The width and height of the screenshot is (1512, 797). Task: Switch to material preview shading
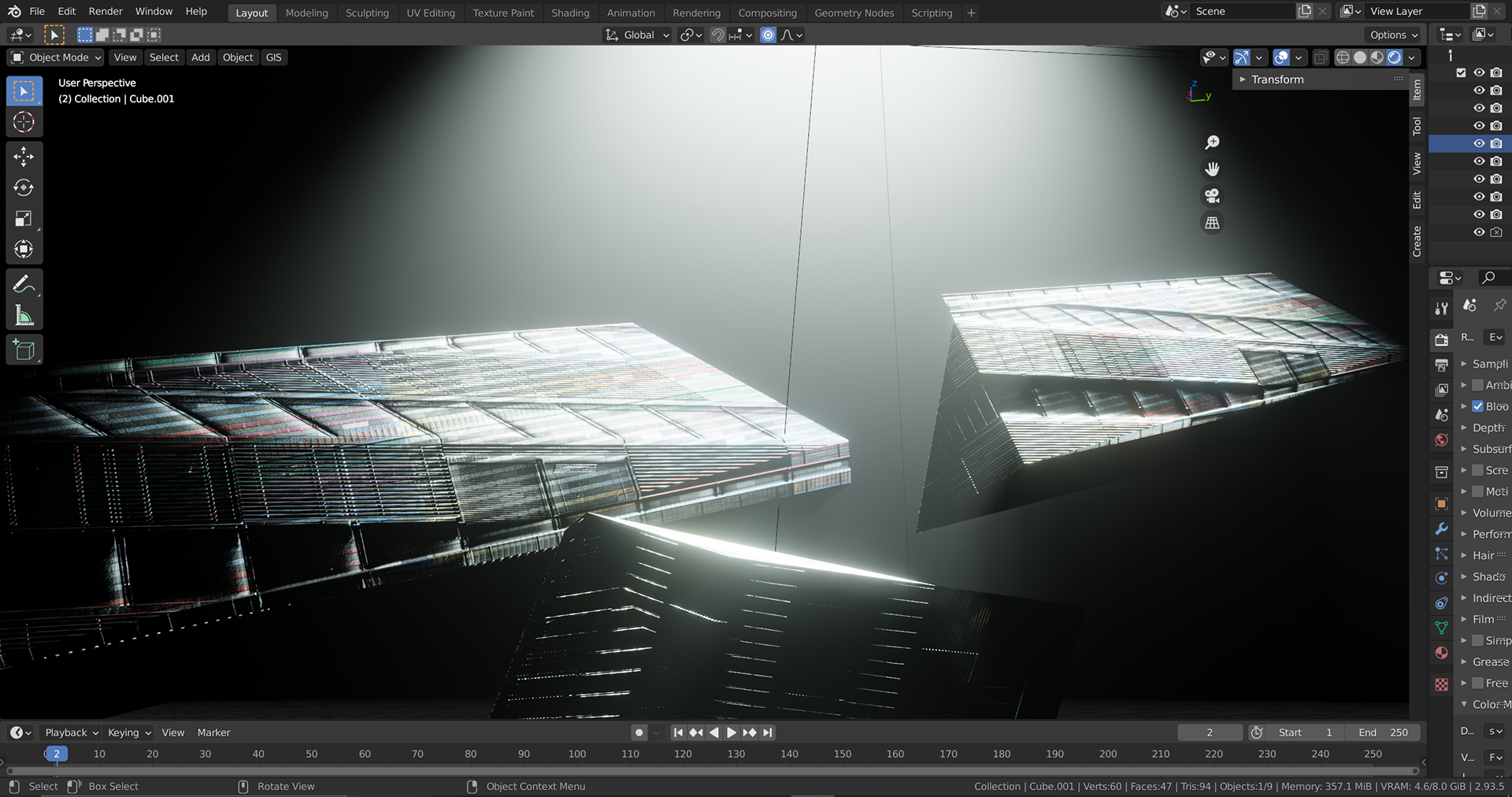(x=1377, y=57)
